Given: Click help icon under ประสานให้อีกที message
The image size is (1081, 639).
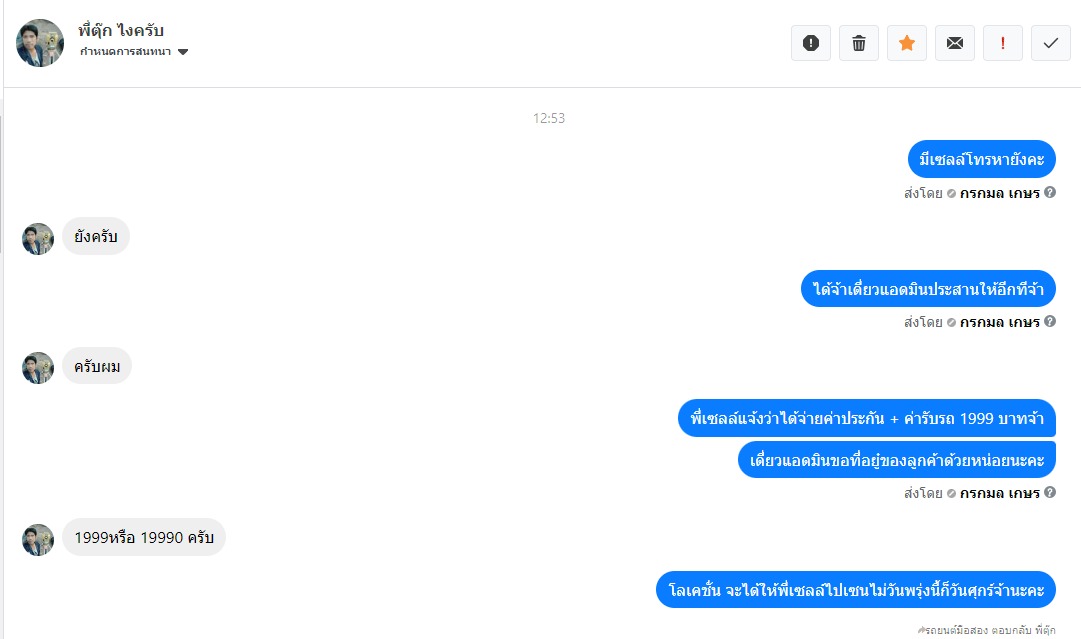Looking at the screenshot, I should (x=1049, y=321).
